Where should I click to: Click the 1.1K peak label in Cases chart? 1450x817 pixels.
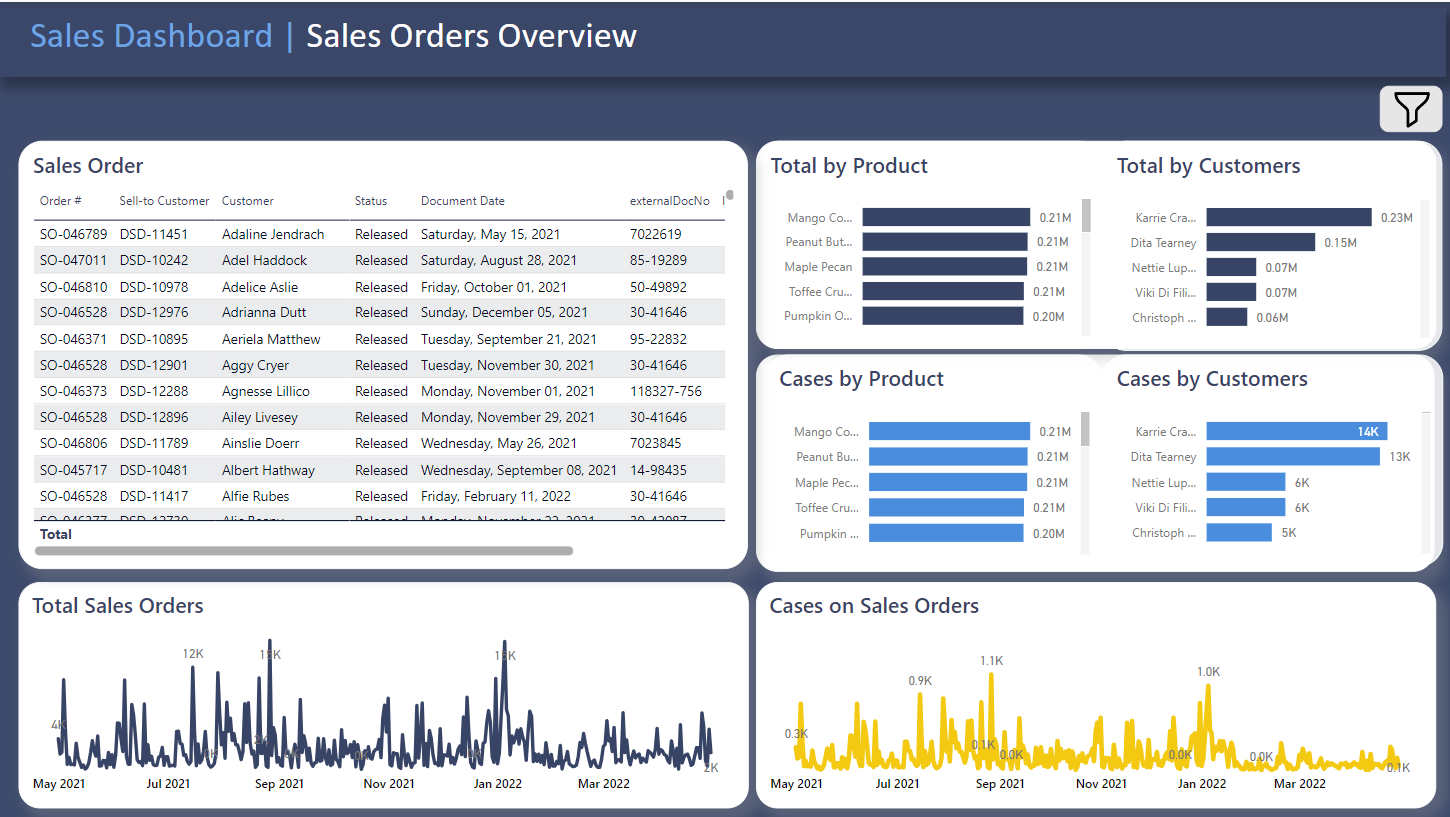991,661
